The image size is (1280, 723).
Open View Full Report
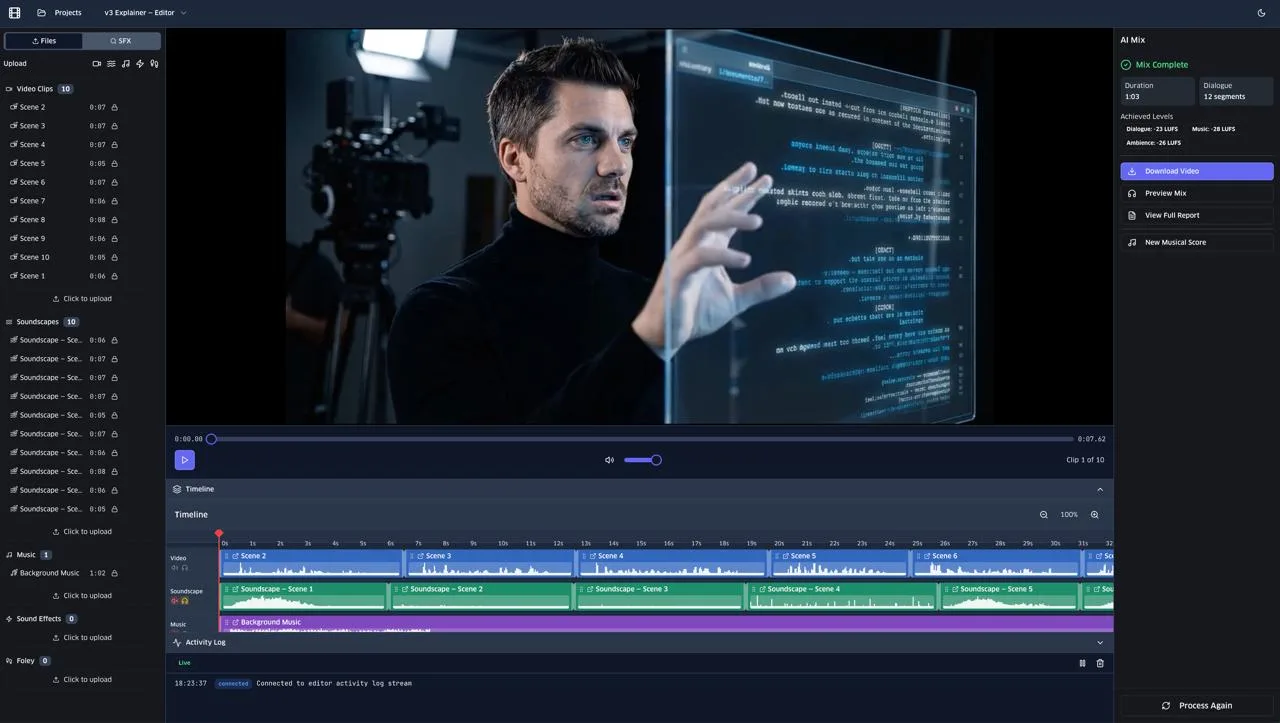1197,215
